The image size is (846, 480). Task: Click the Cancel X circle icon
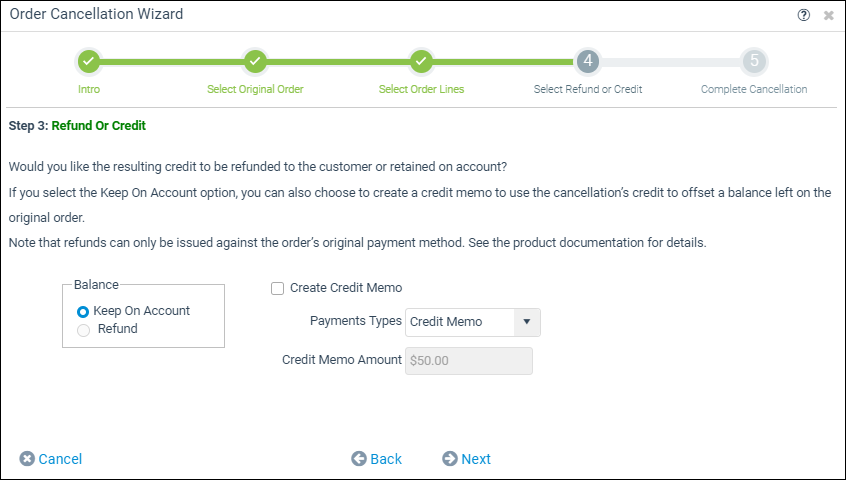(27, 458)
